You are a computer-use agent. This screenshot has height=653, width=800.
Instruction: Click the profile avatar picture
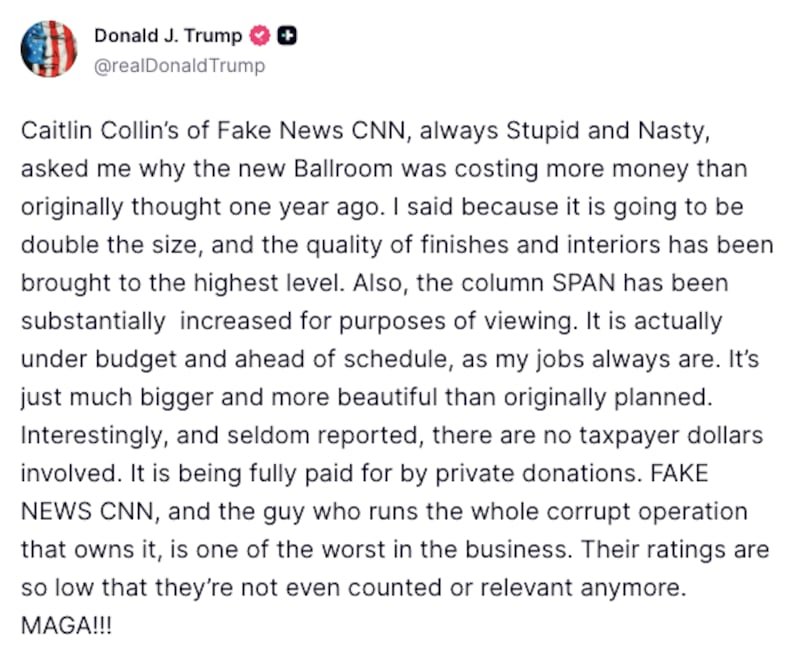[x=49, y=49]
